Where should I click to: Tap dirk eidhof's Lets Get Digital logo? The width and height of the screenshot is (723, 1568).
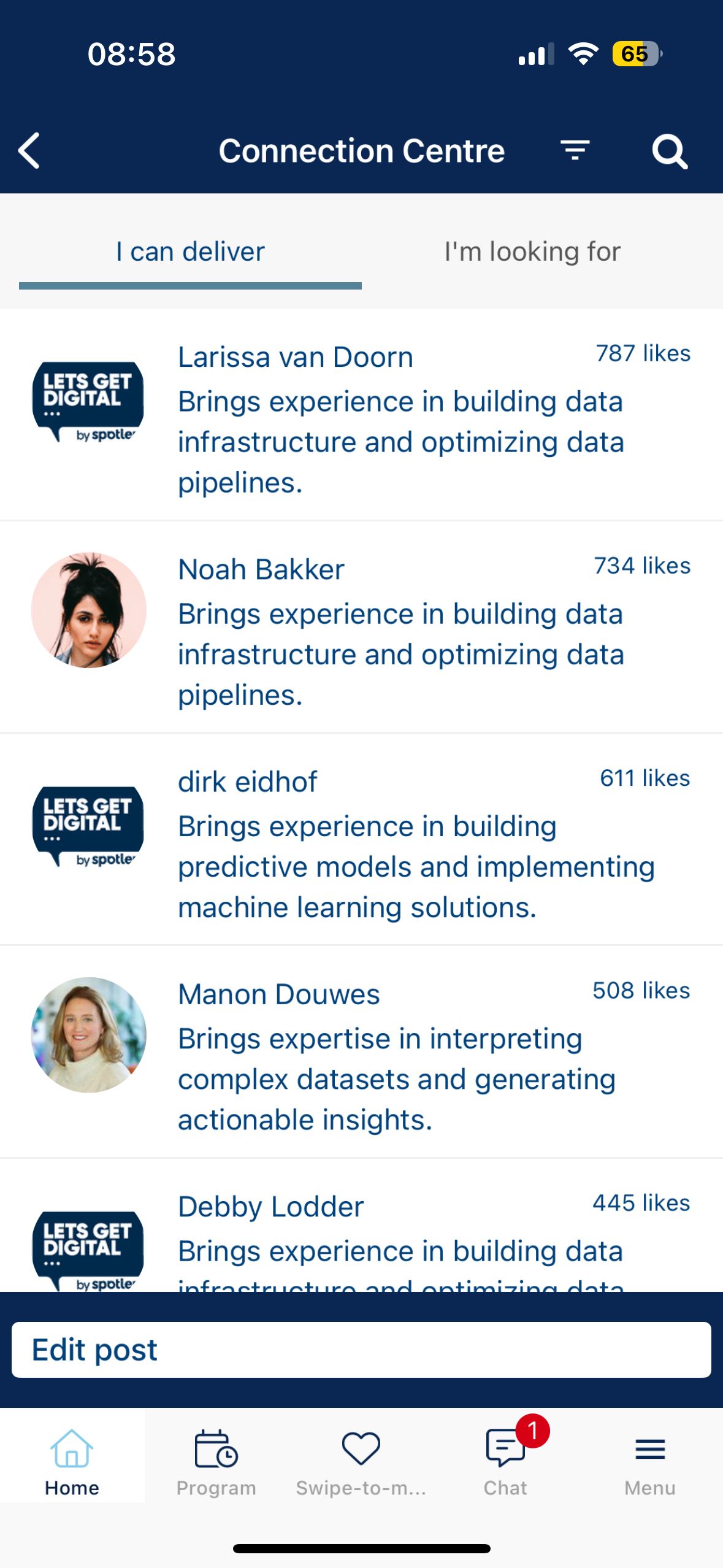click(x=88, y=826)
